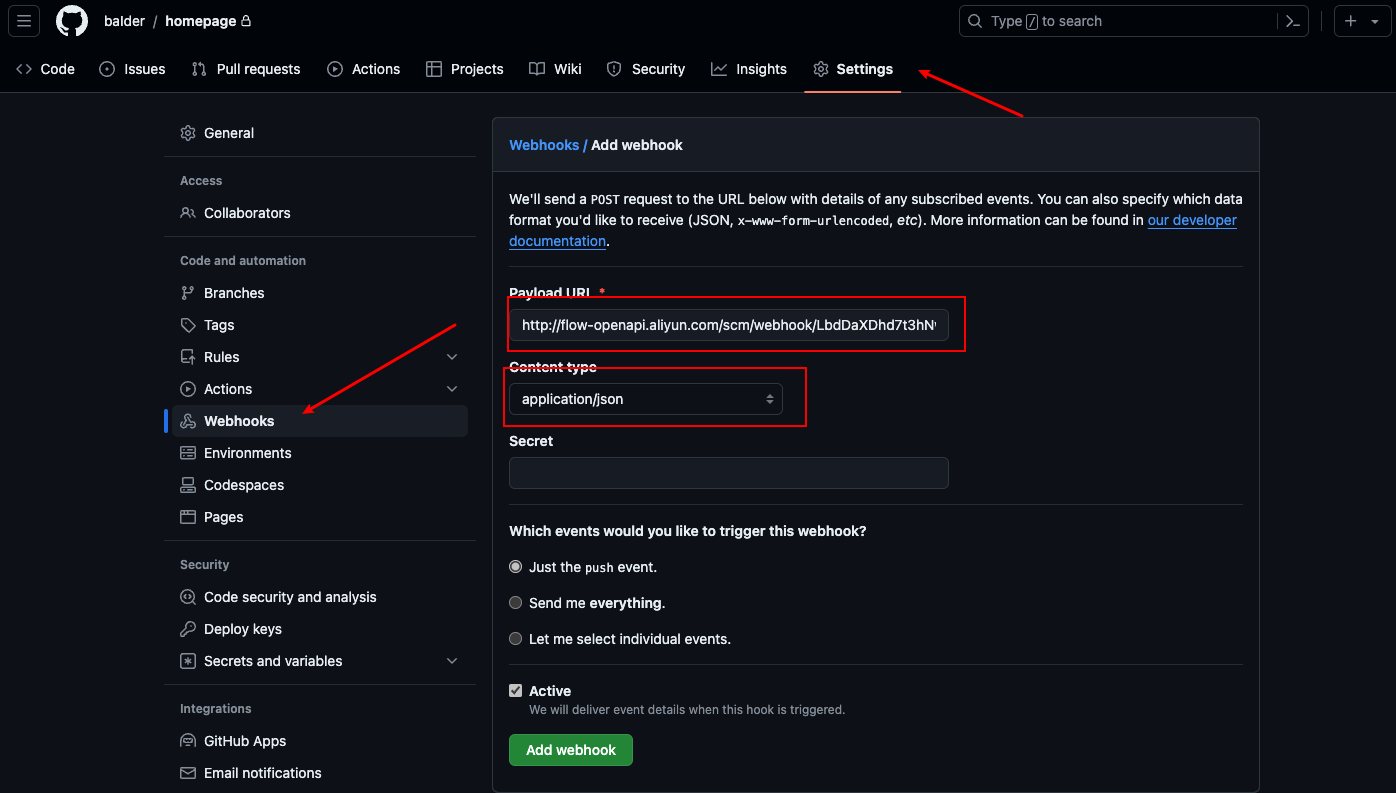Screen dimensions: 1396x793
Task: Click the Environments server icon
Action: tap(188, 453)
